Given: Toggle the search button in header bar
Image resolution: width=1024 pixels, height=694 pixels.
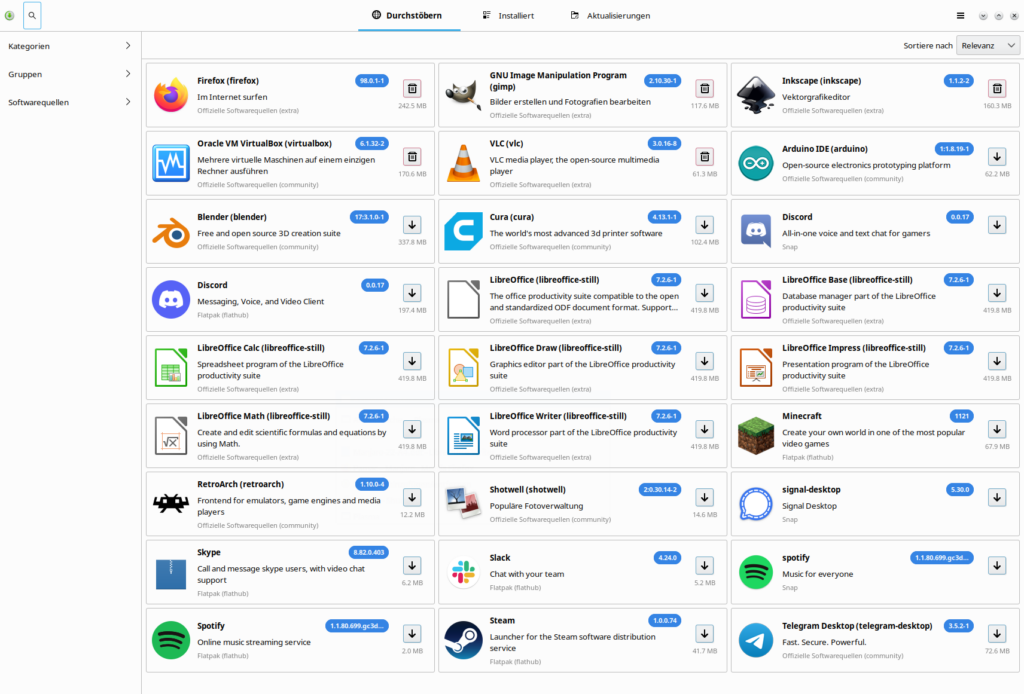Looking at the screenshot, I should tap(32, 16).
